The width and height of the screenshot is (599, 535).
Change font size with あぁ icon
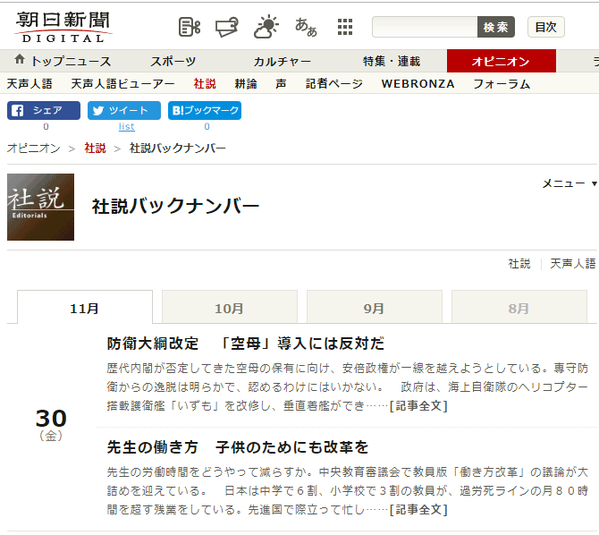coord(306,27)
